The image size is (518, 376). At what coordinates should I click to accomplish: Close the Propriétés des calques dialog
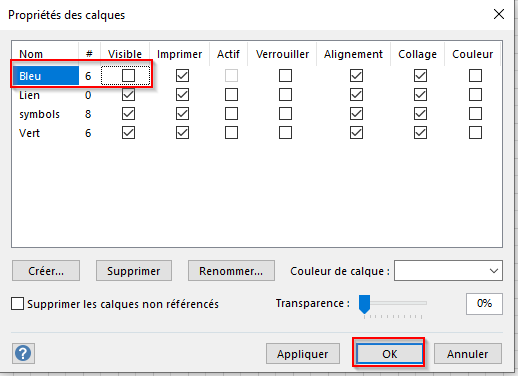pyautogui.click(x=499, y=14)
